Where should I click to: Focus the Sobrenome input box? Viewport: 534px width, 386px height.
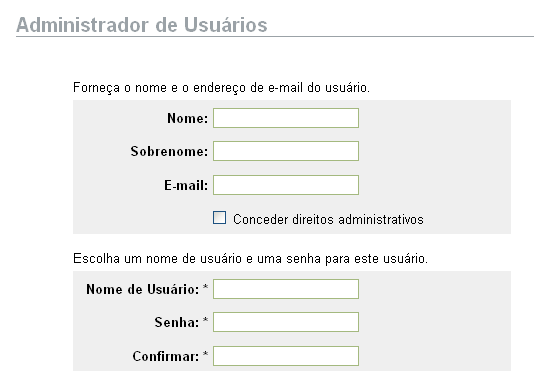(286, 151)
